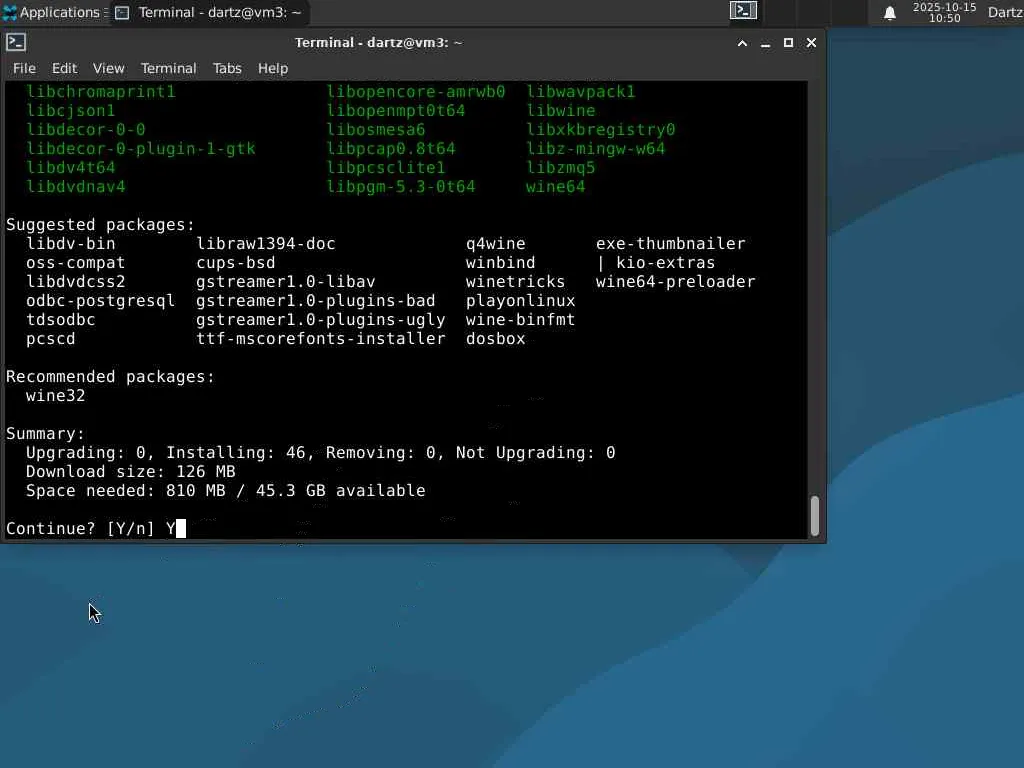Click the 'Space needed: 810 MB' line
The height and width of the screenshot is (768, 1024).
(x=225, y=490)
